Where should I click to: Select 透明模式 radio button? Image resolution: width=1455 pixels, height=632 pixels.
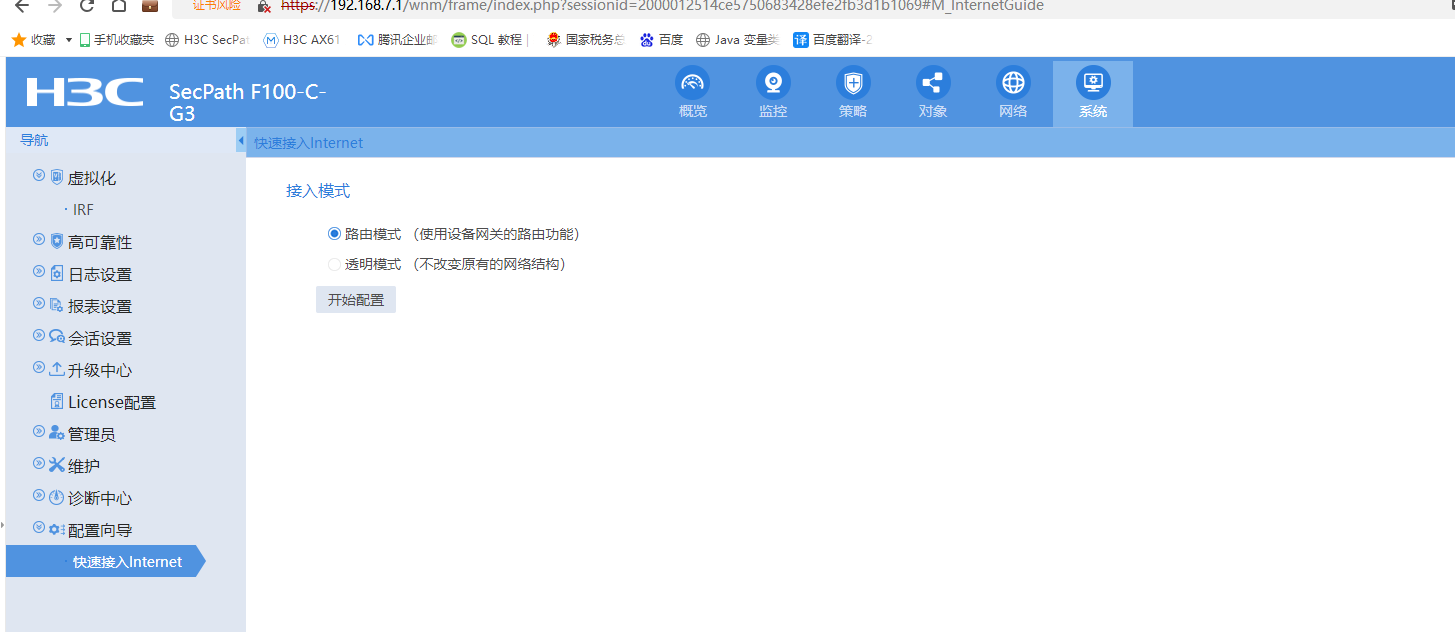[334, 265]
